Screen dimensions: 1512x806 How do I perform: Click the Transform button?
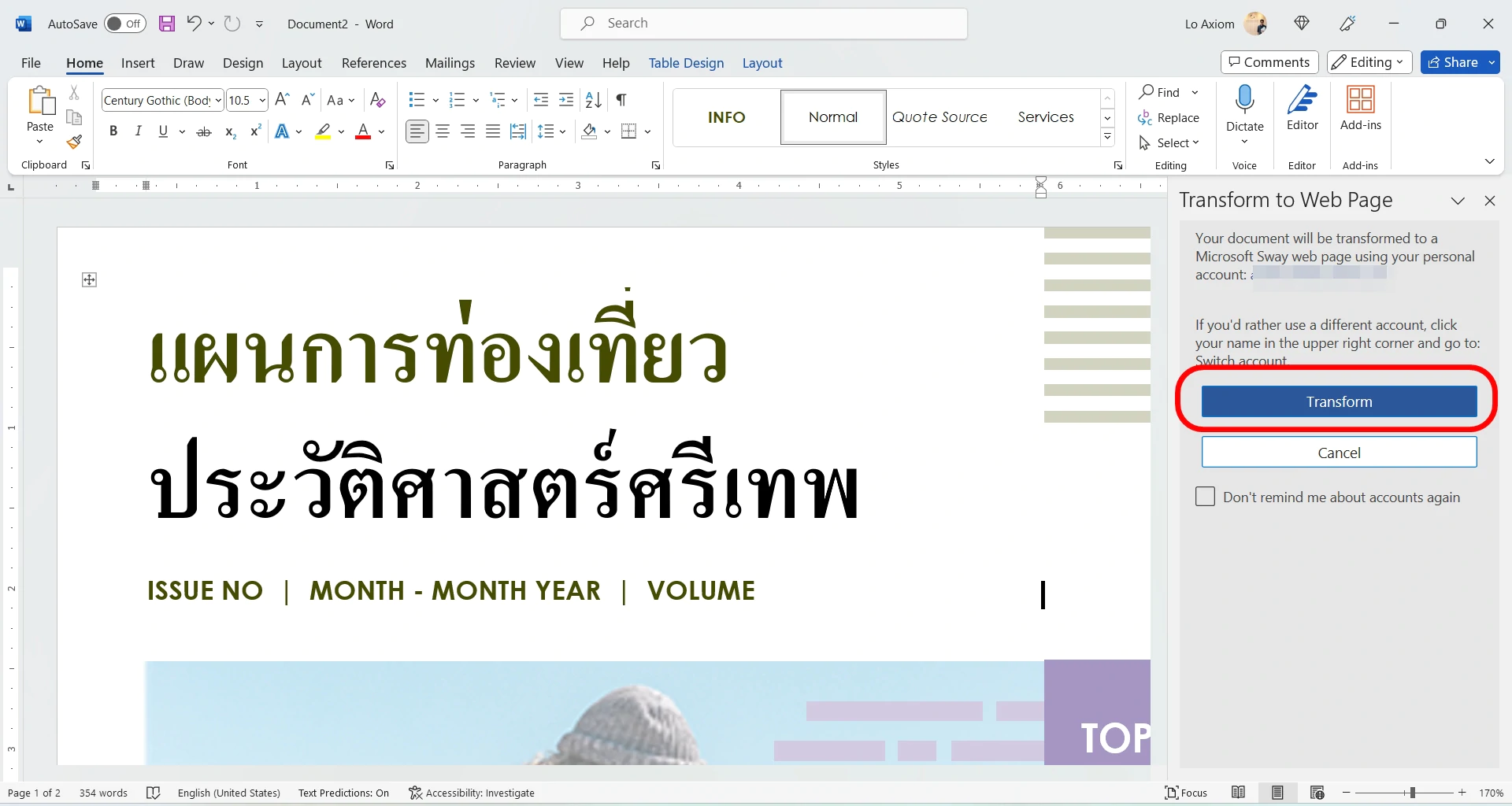1339,401
